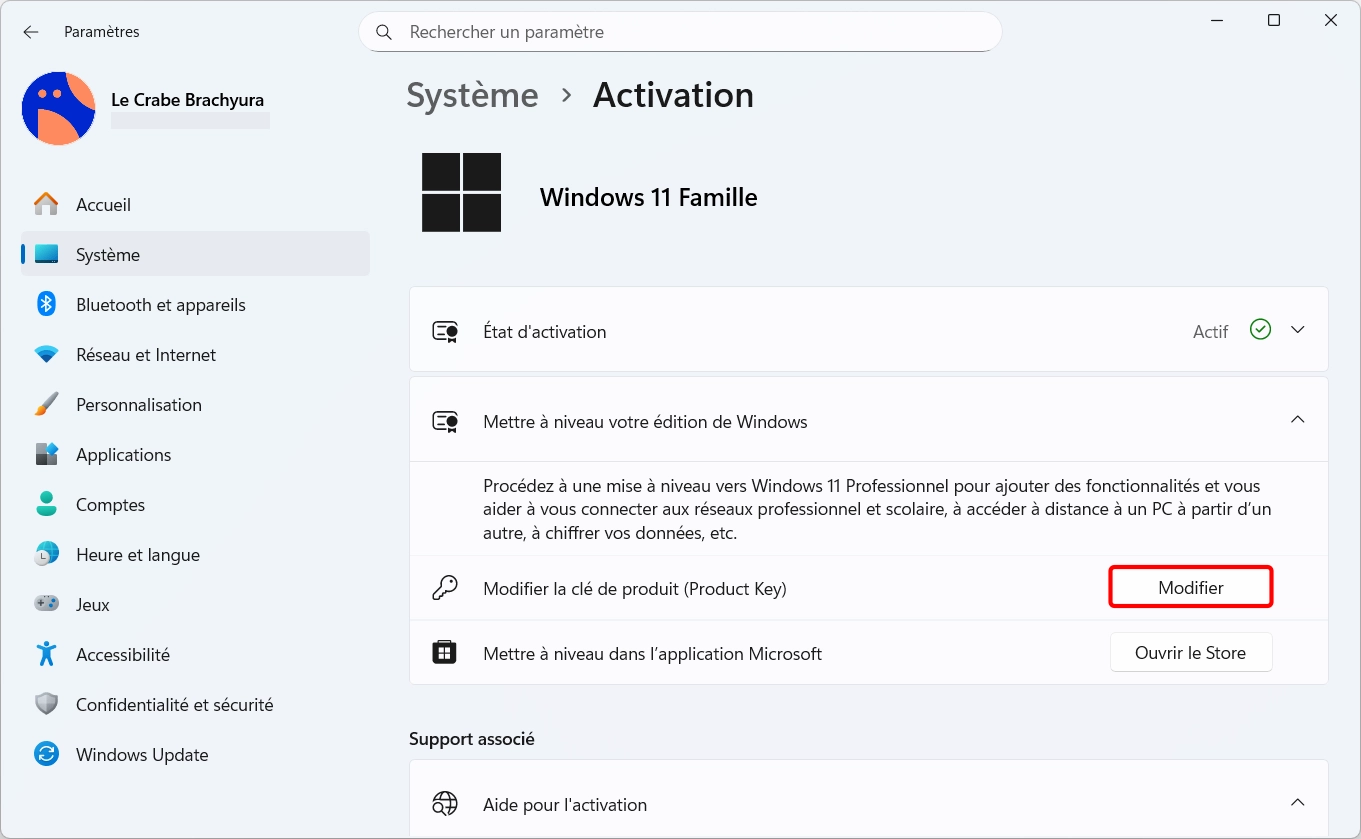
Task: Open Bluetooth et appareils icon
Action: click(x=46, y=305)
